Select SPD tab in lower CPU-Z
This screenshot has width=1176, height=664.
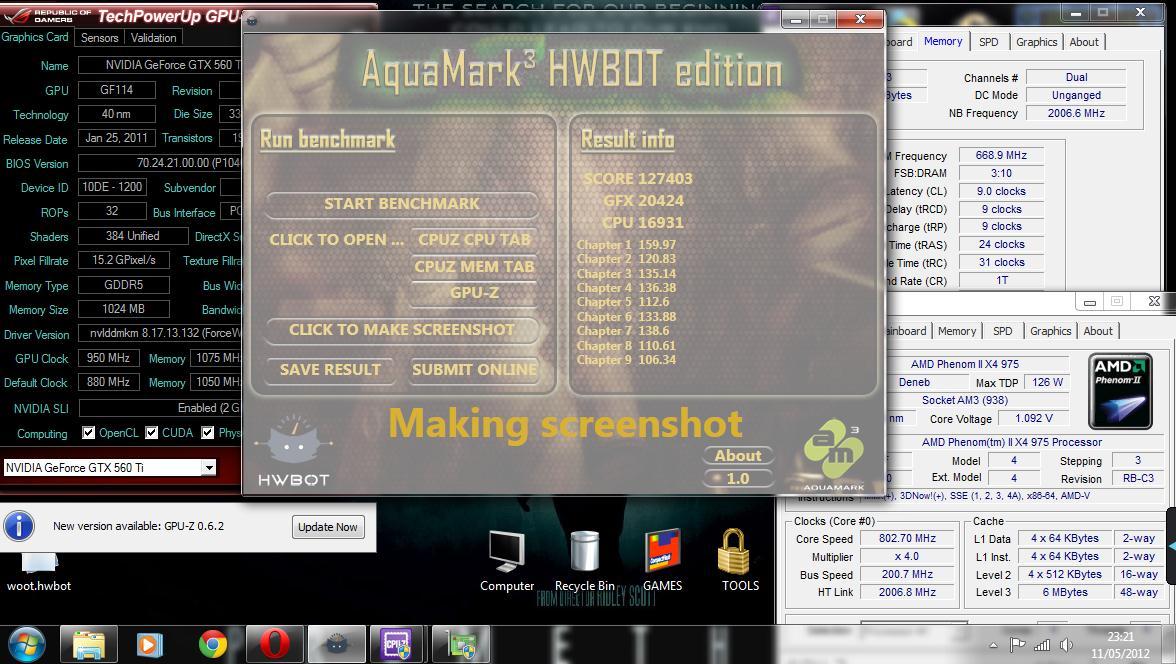1003,331
